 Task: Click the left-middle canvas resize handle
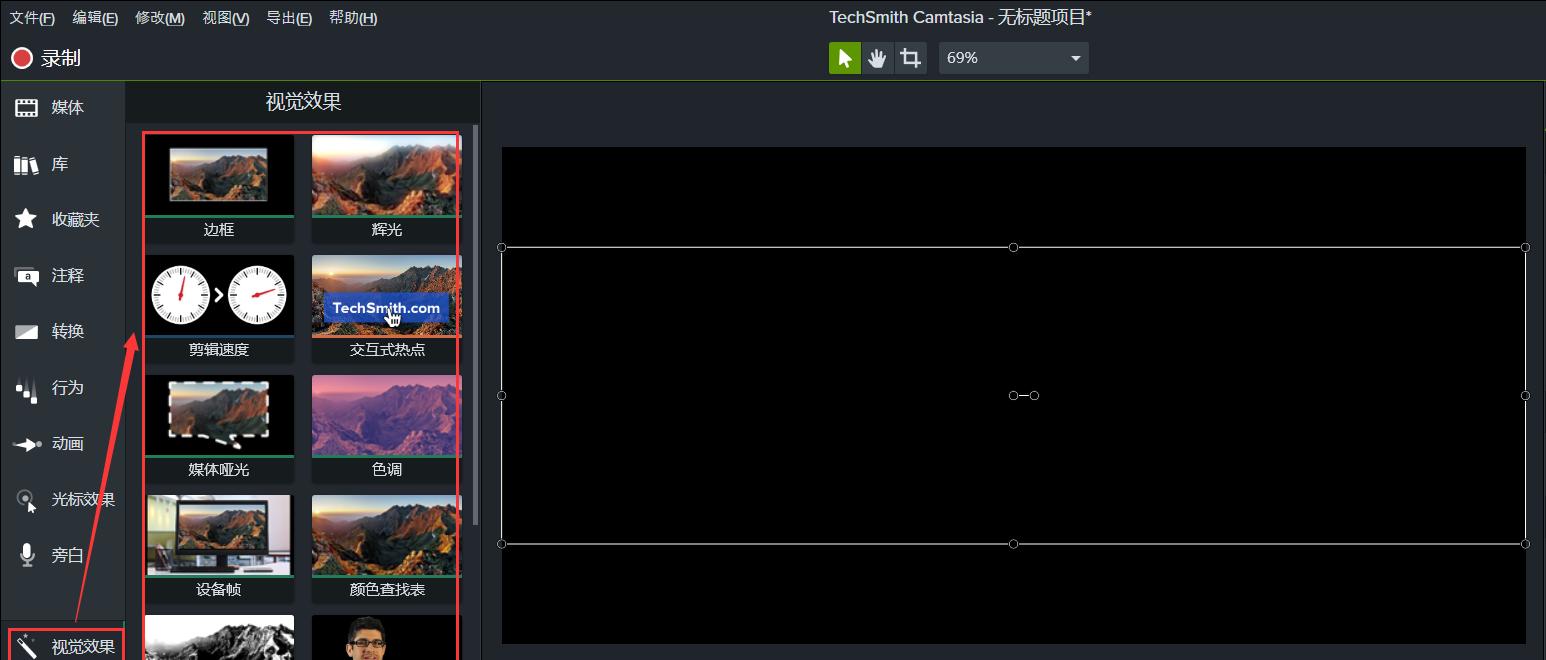coord(502,395)
